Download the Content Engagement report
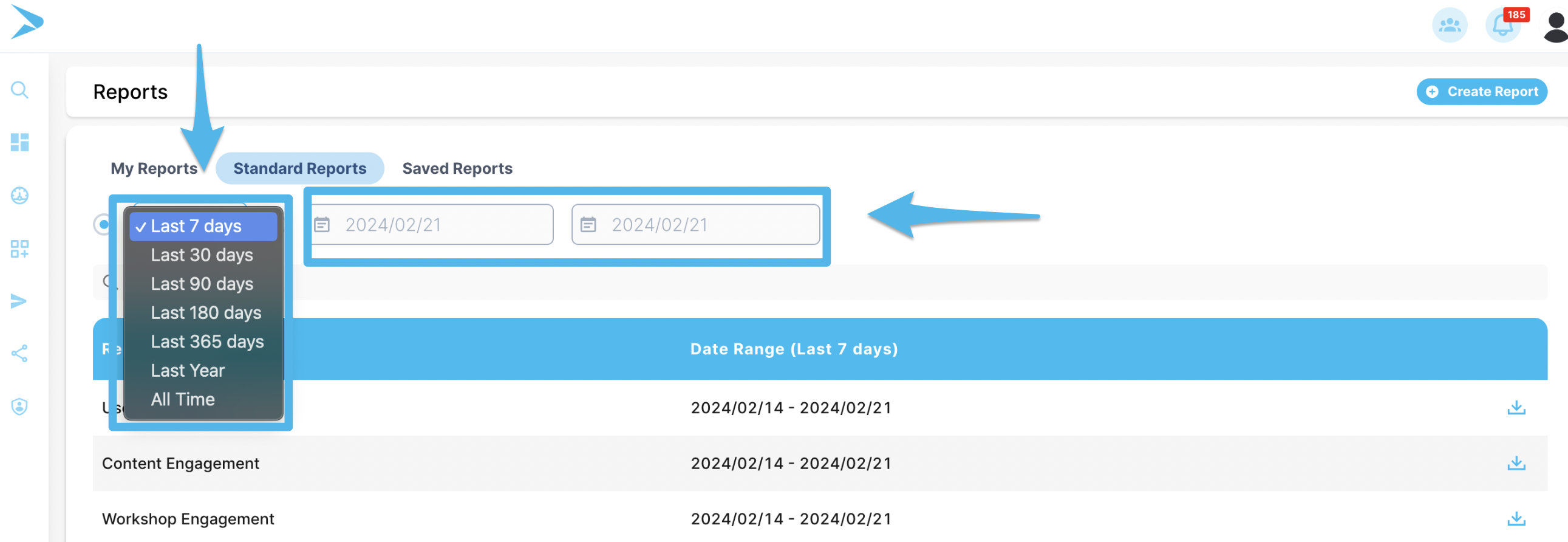The width and height of the screenshot is (1568, 542). coord(1516,464)
